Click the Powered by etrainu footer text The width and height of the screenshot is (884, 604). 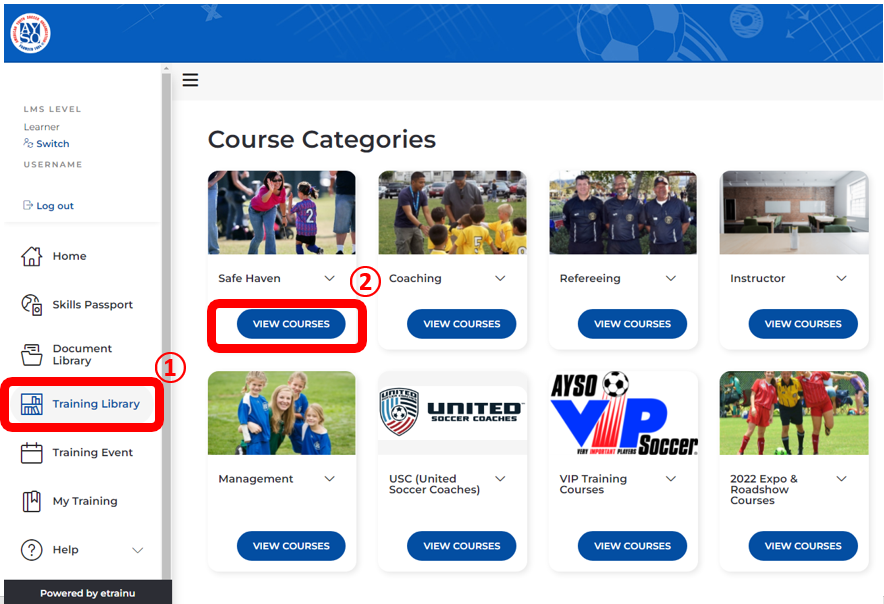point(87,593)
